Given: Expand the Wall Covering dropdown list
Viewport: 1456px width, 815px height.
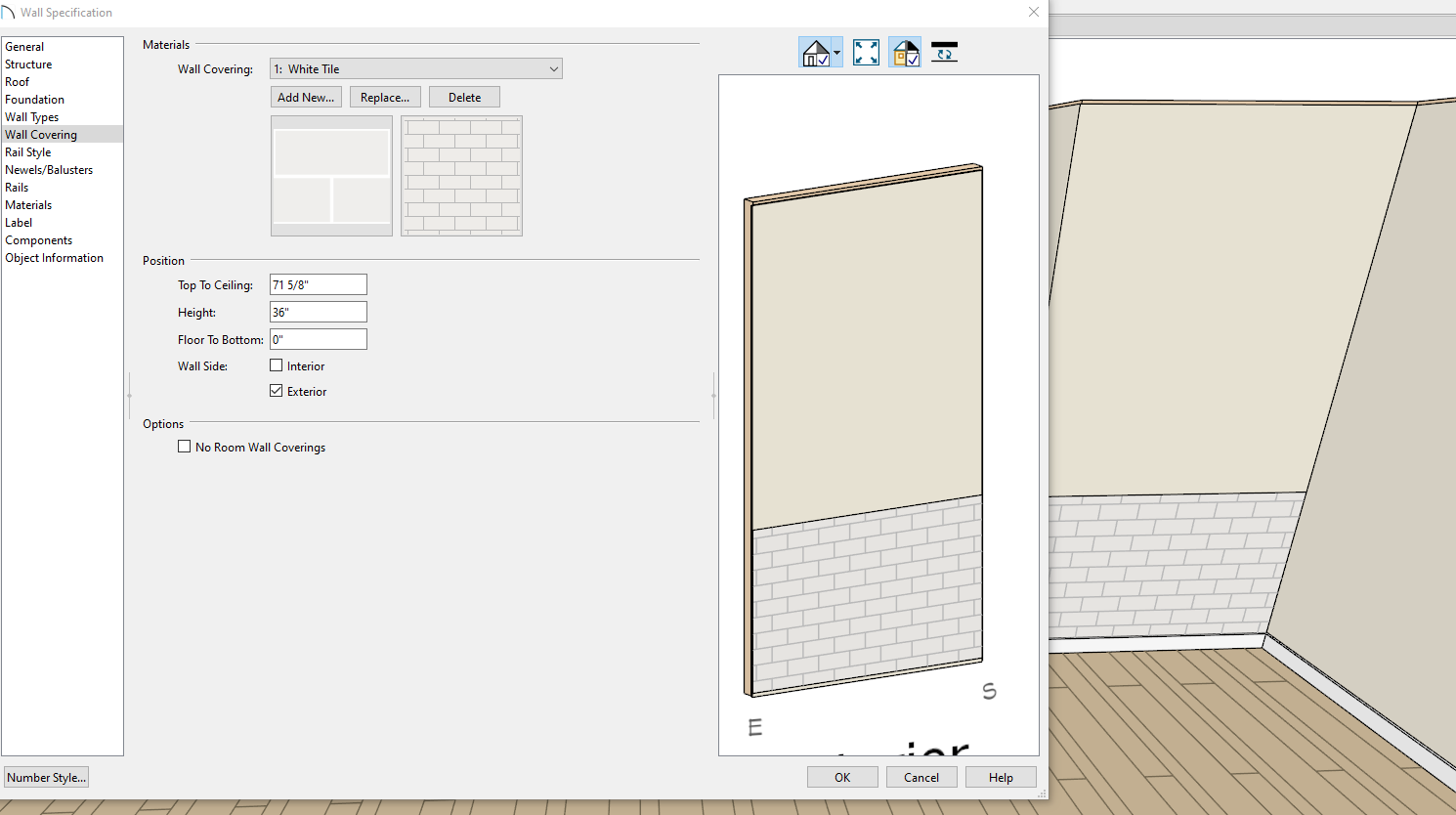Looking at the screenshot, I should (x=553, y=69).
